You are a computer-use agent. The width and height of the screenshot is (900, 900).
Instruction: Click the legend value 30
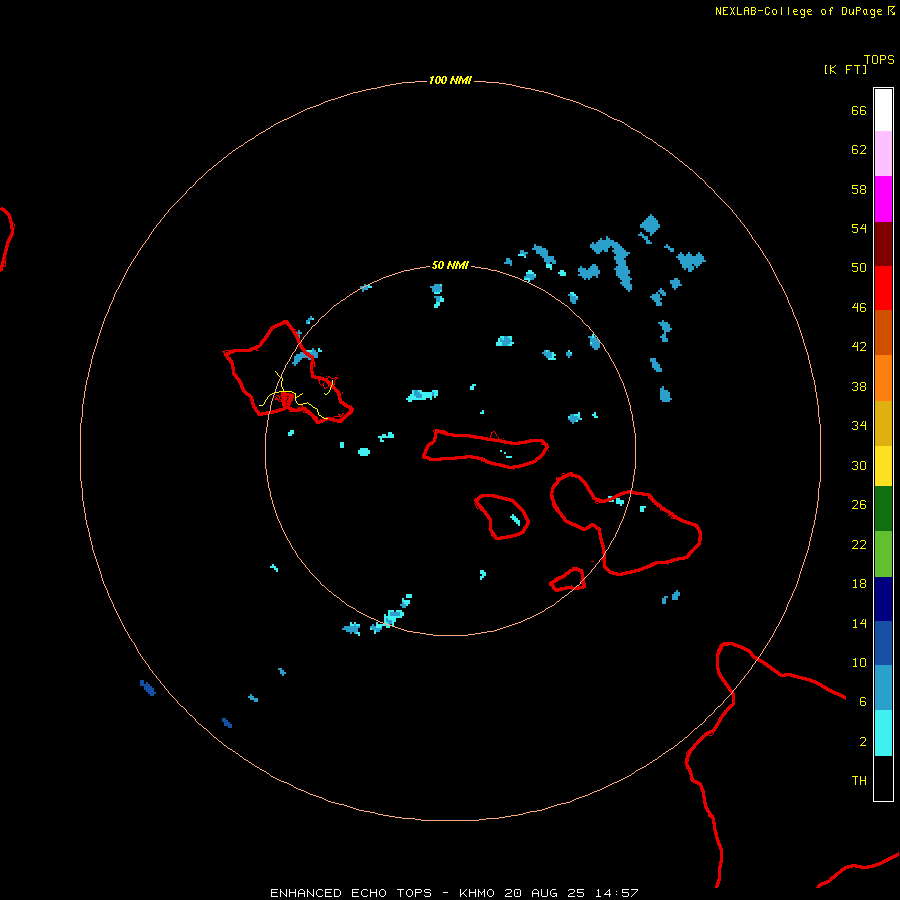(x=859, y=465)
